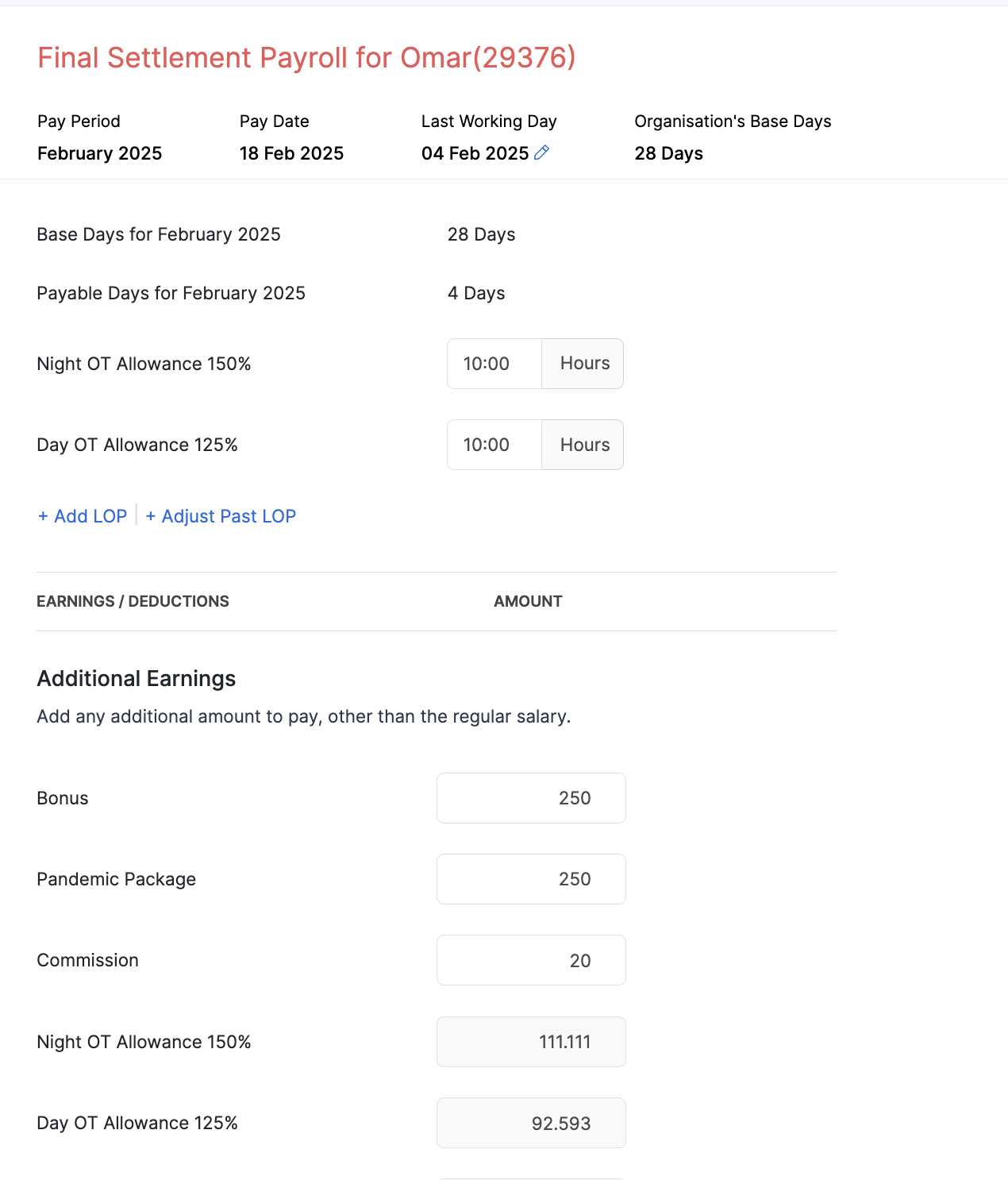Click the AMOUNT column header
This screenshot has width=1008, height=1180.
pos(528,601)
